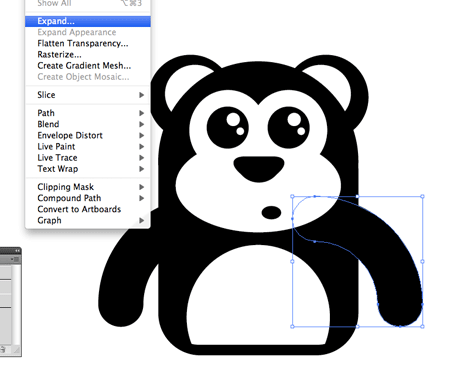Expand the Live Trace submenu
450x377 pixels.
point(142,158)
